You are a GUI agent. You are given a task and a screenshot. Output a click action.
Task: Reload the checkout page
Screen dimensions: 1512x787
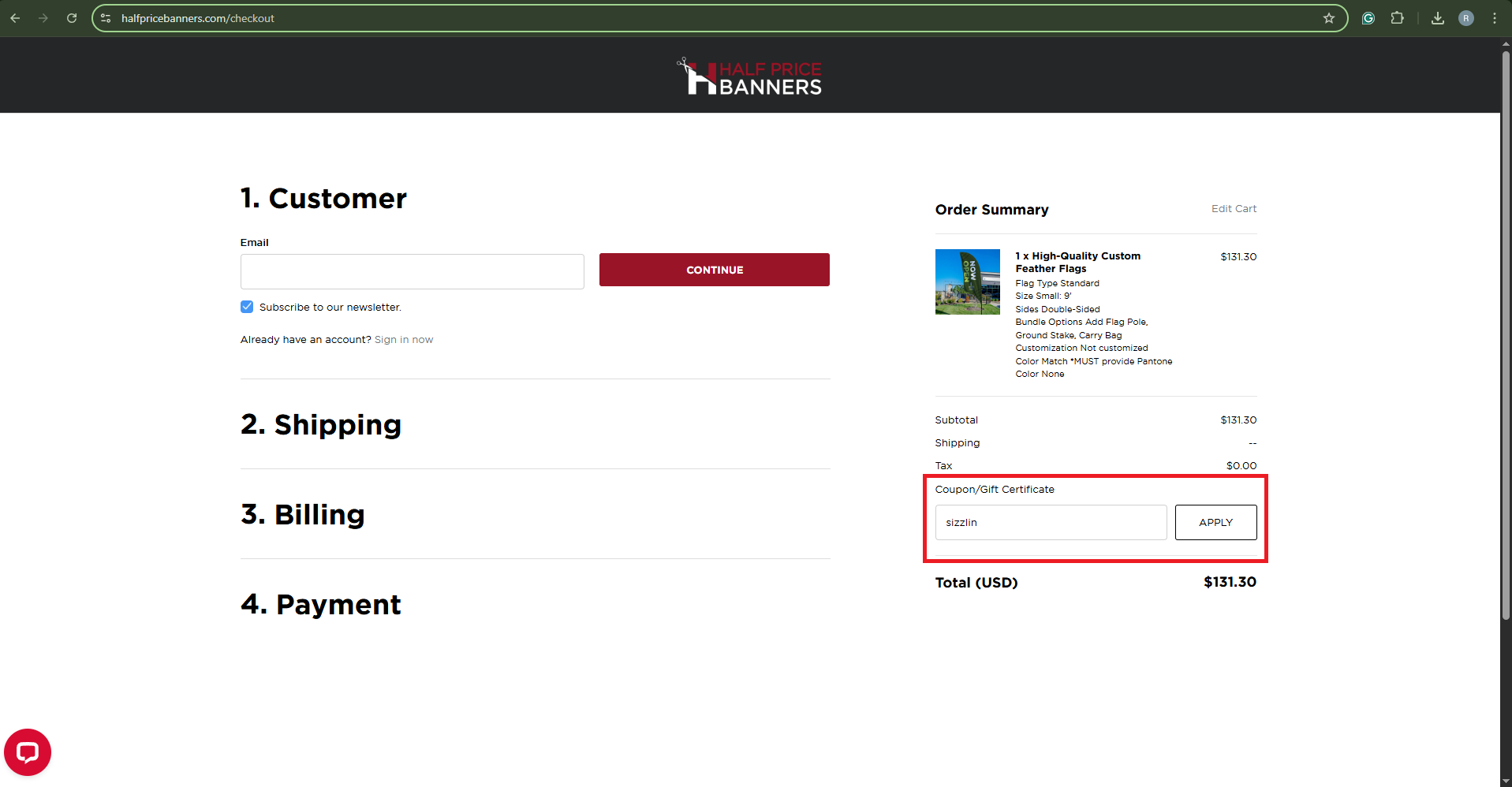click(72, 18)
